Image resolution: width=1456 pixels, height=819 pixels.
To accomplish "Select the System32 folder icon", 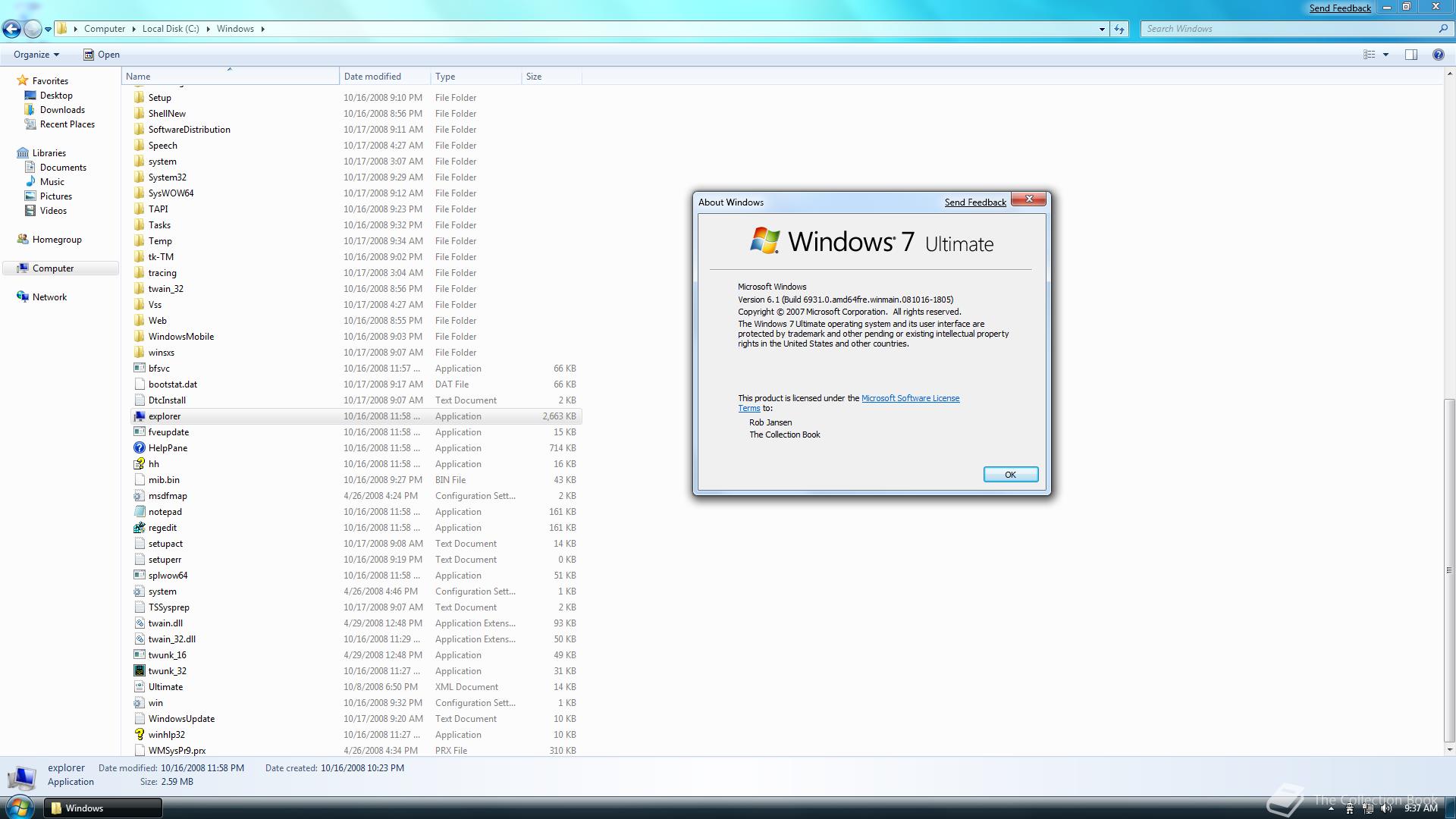I will pyautogui.click(x=139, y=177).
